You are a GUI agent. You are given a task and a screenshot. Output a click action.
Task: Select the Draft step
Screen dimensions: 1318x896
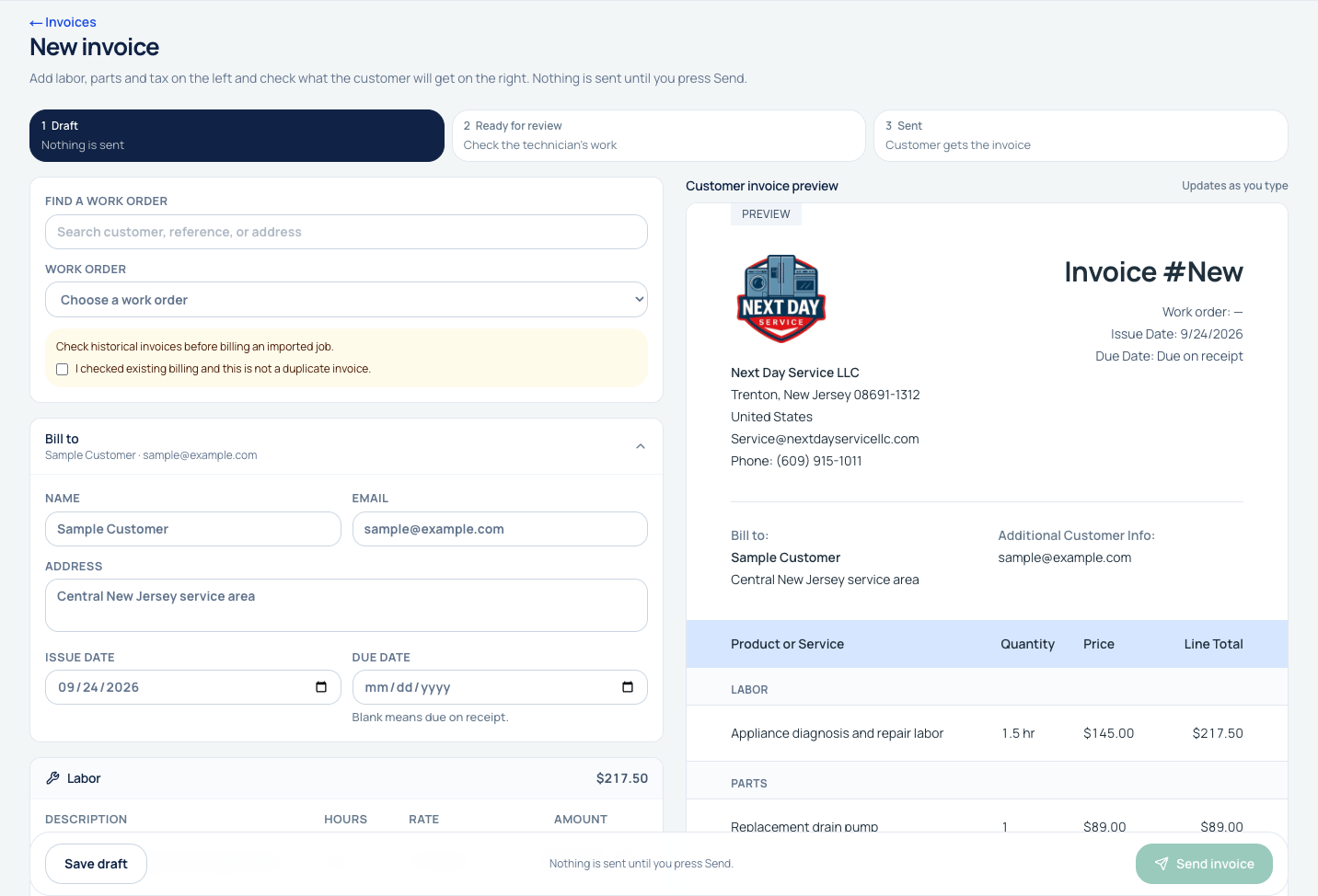click(237, 135)
